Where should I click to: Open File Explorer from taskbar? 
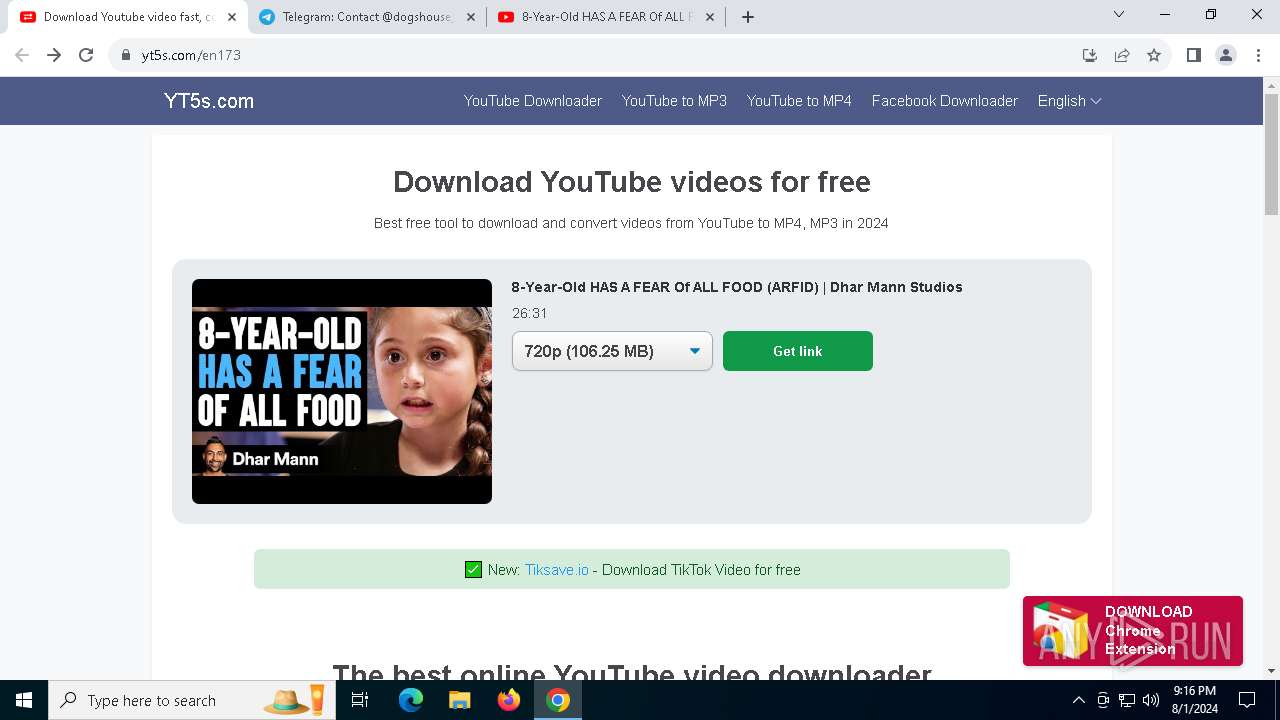click(459, 700)
